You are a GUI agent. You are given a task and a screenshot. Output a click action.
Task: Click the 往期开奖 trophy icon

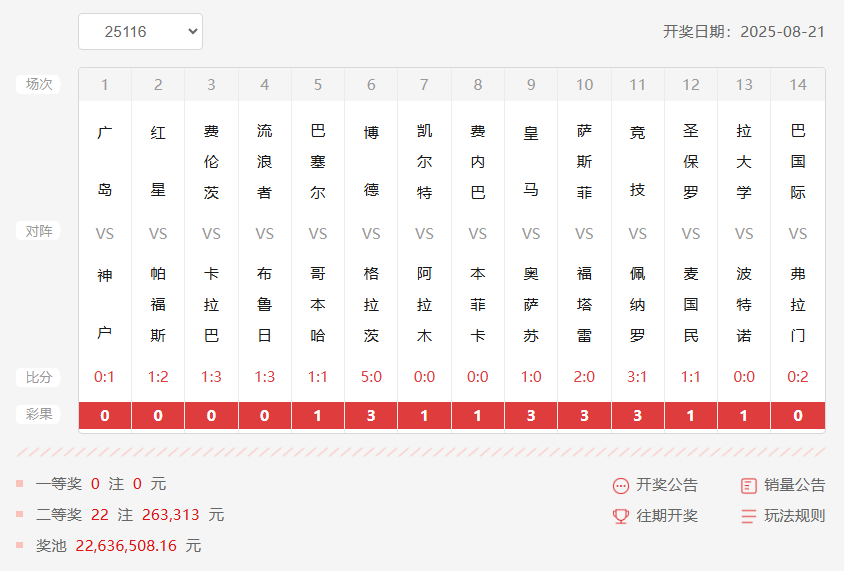pyautogui.click(x=621, y=516)
